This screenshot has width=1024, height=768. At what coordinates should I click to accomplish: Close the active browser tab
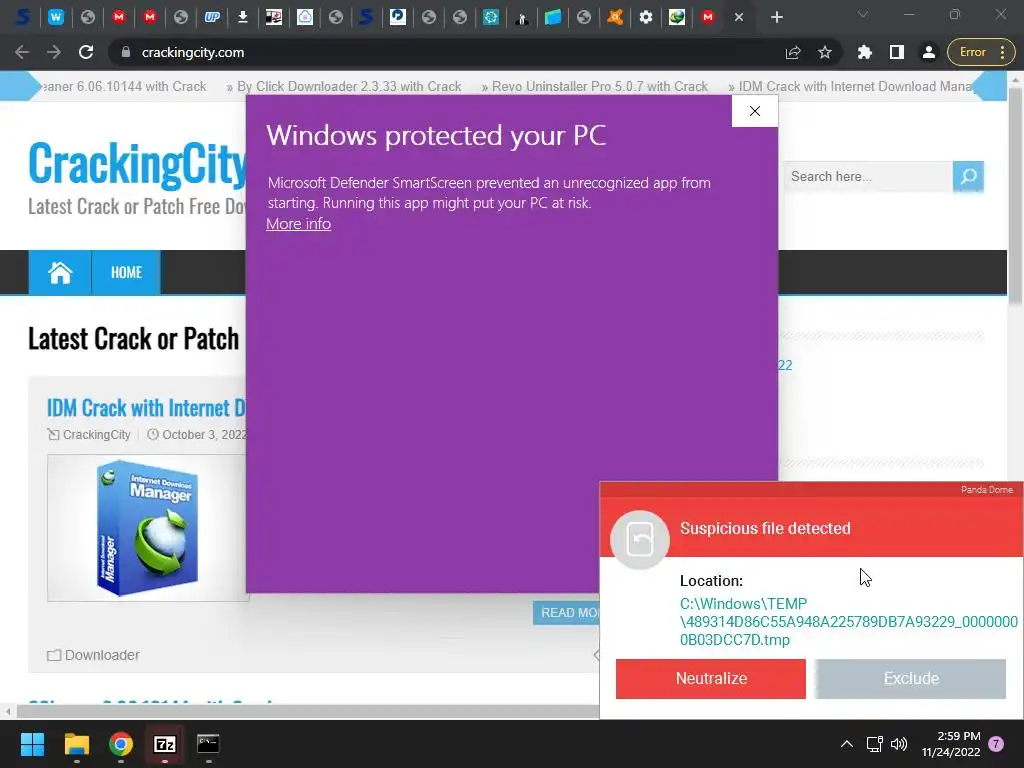(x=739, y=17)
